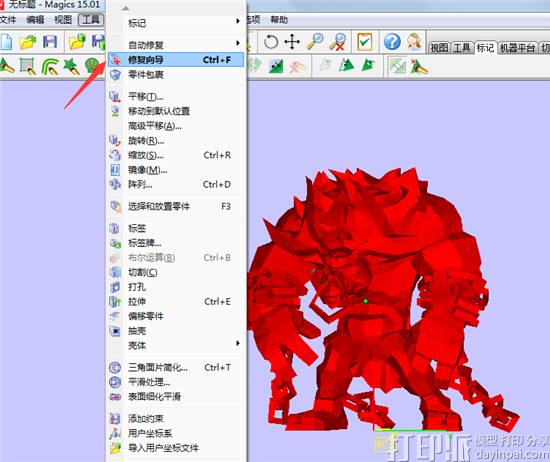550x462 pixels.
Task: Close the 工具 menu in menu bar
Action: (x=91, y=20)
